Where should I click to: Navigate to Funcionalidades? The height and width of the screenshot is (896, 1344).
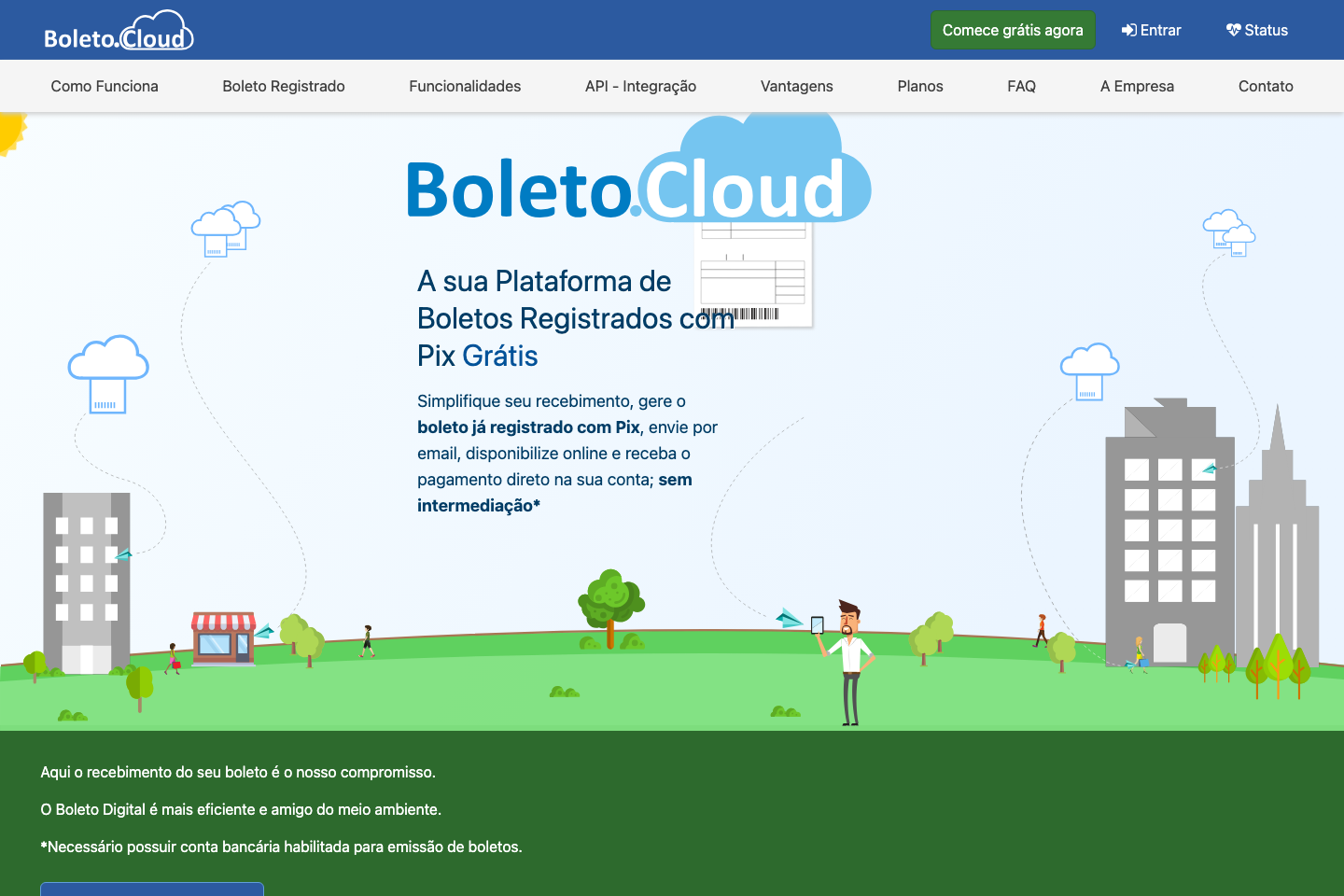click(465, 86)
